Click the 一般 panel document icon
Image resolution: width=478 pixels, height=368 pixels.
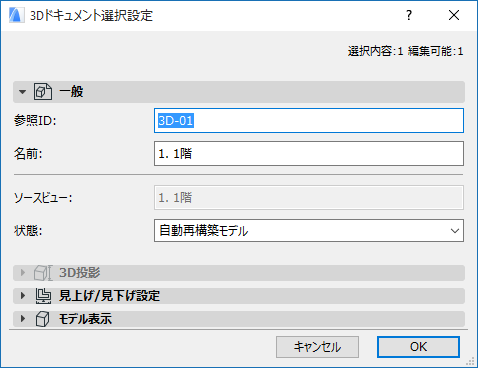pyautogui.click(x=43, y=91)
